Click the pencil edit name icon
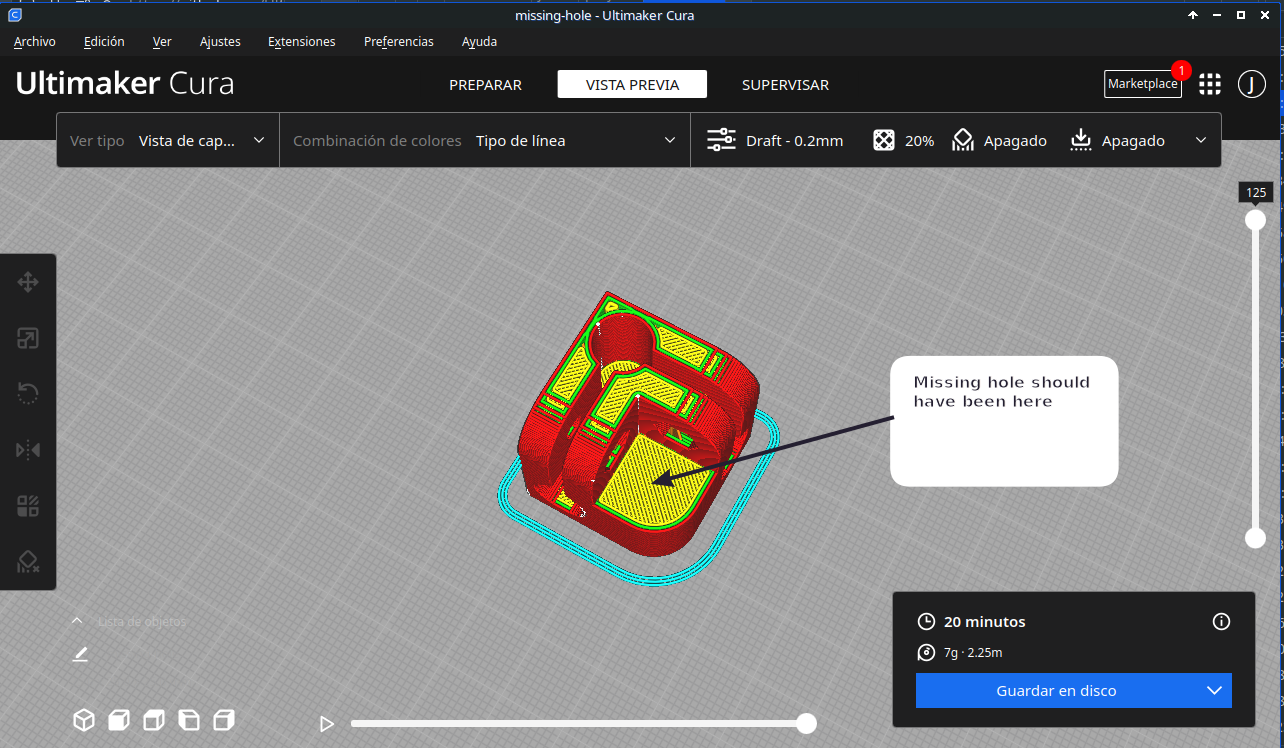 tap(81, 654)
